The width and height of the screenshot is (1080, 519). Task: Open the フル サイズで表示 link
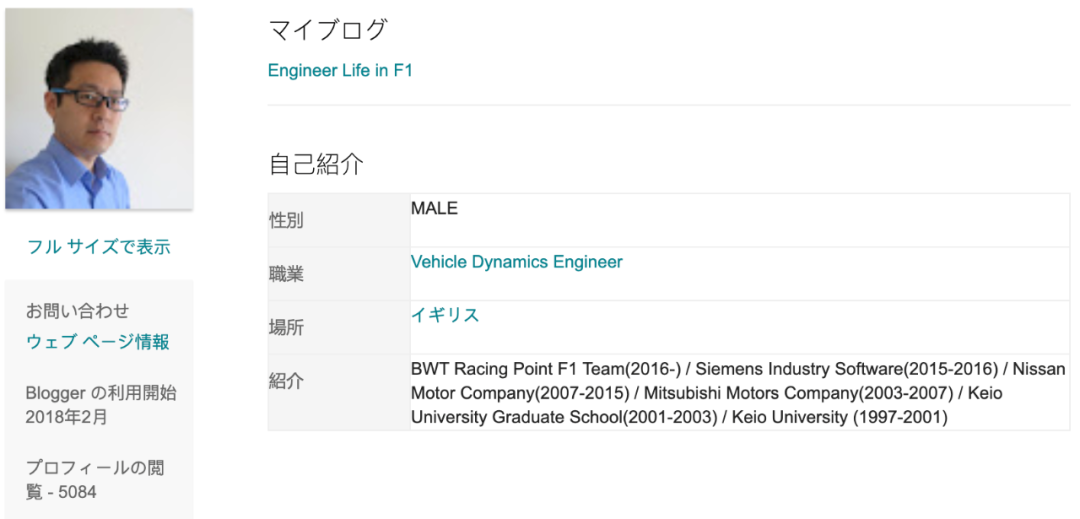click(98, 247)
